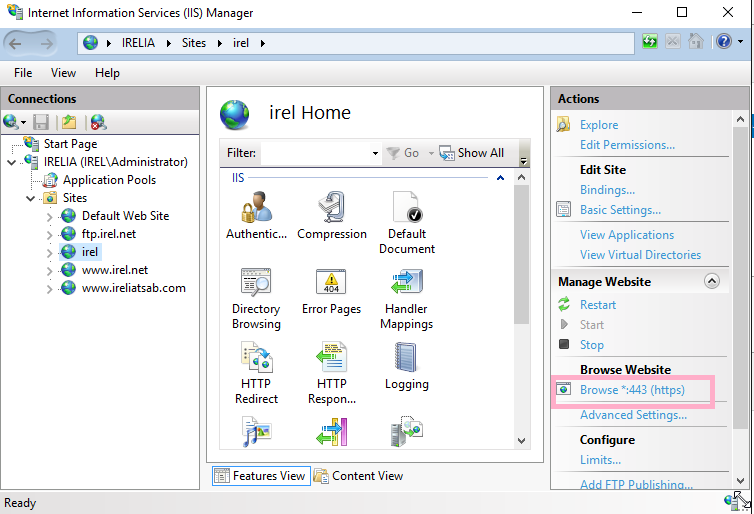Click the feature list vertical scrollbar

point(521,254)
